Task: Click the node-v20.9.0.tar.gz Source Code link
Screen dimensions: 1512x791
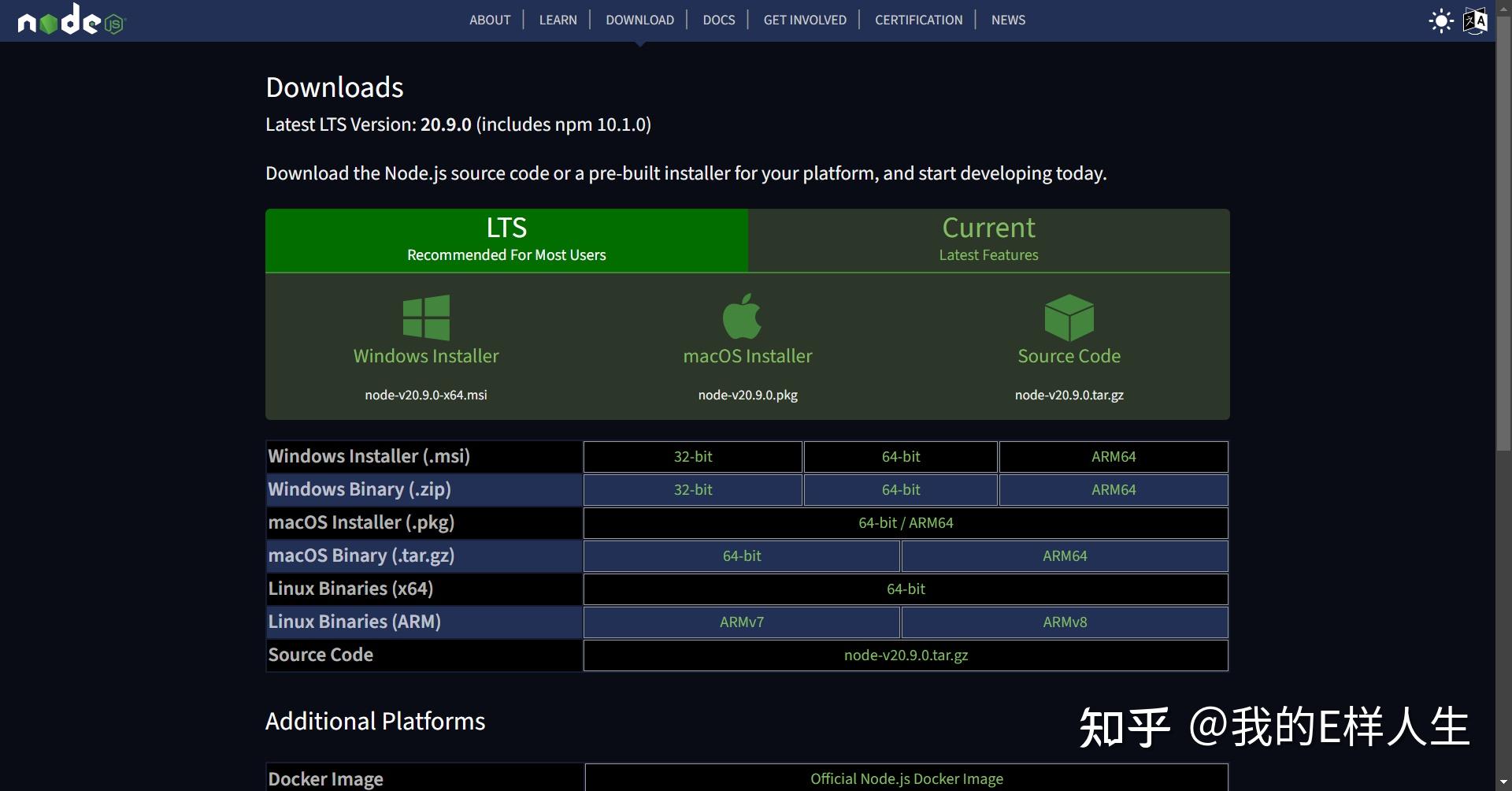Action: click(906, 655)
